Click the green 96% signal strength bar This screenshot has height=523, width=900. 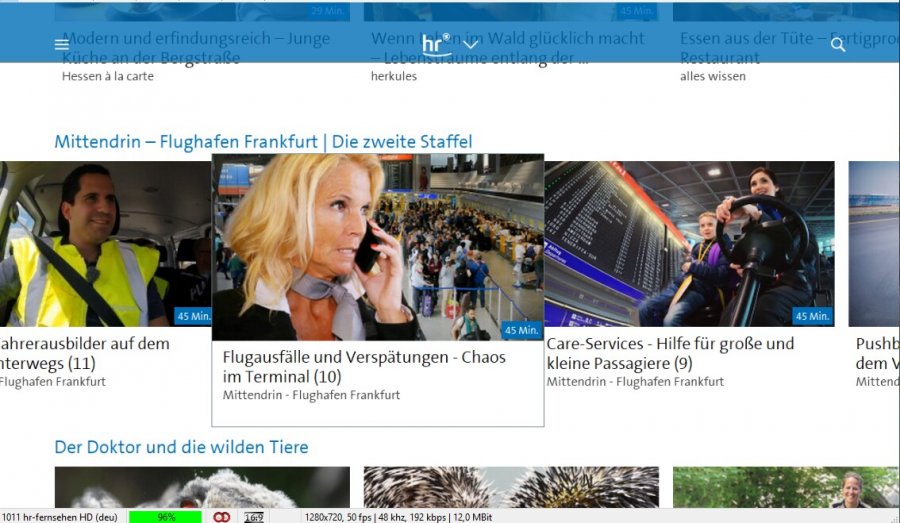pyautogui.click(x=165, y=517)
